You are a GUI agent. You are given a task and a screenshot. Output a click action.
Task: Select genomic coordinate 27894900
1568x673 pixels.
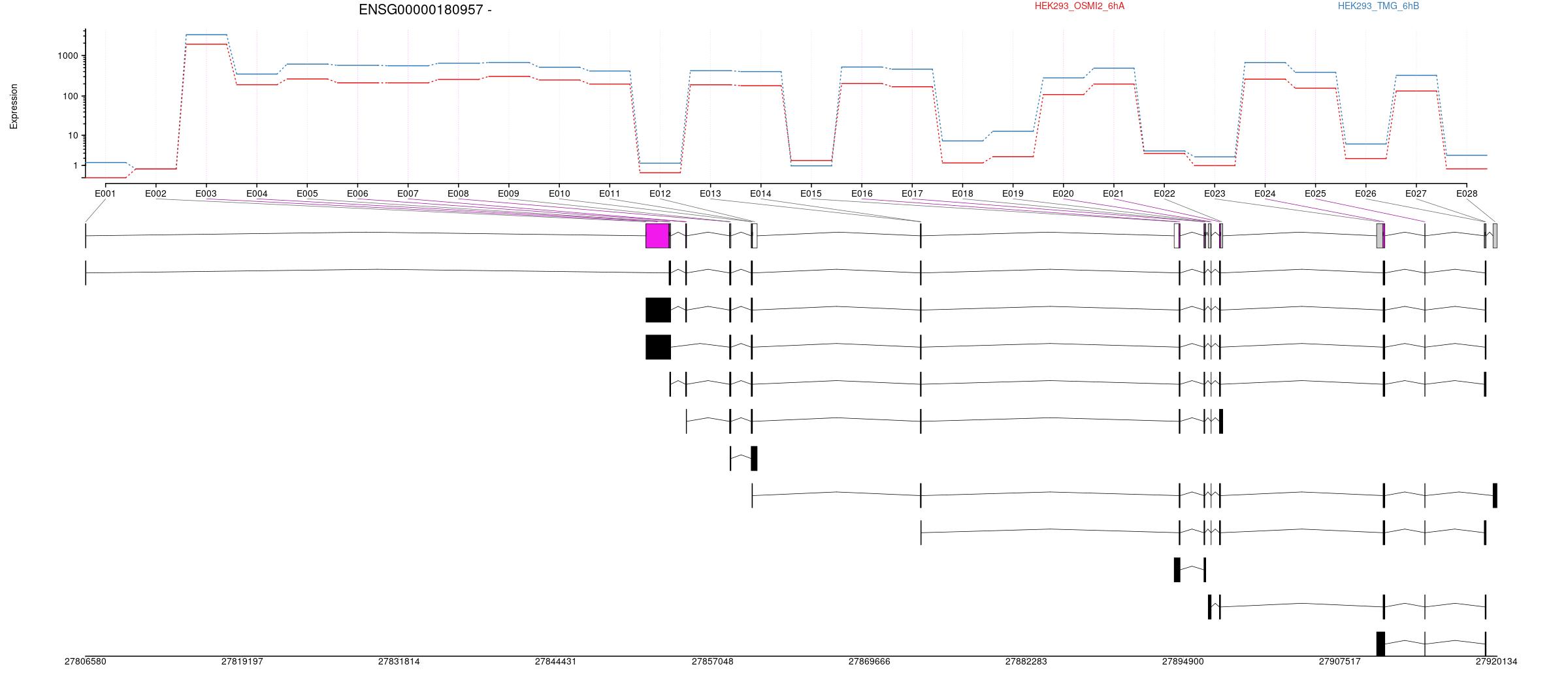coord(1183,662)
